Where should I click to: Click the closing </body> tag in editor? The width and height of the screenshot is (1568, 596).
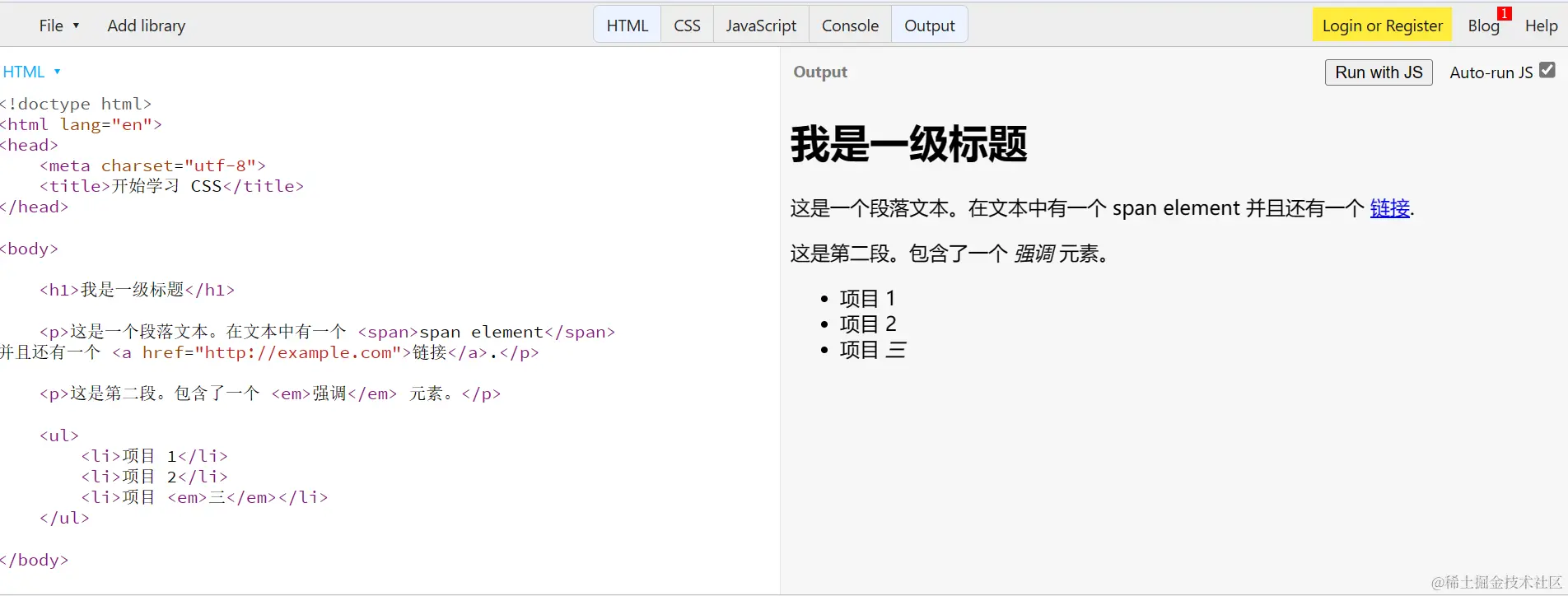34,560
